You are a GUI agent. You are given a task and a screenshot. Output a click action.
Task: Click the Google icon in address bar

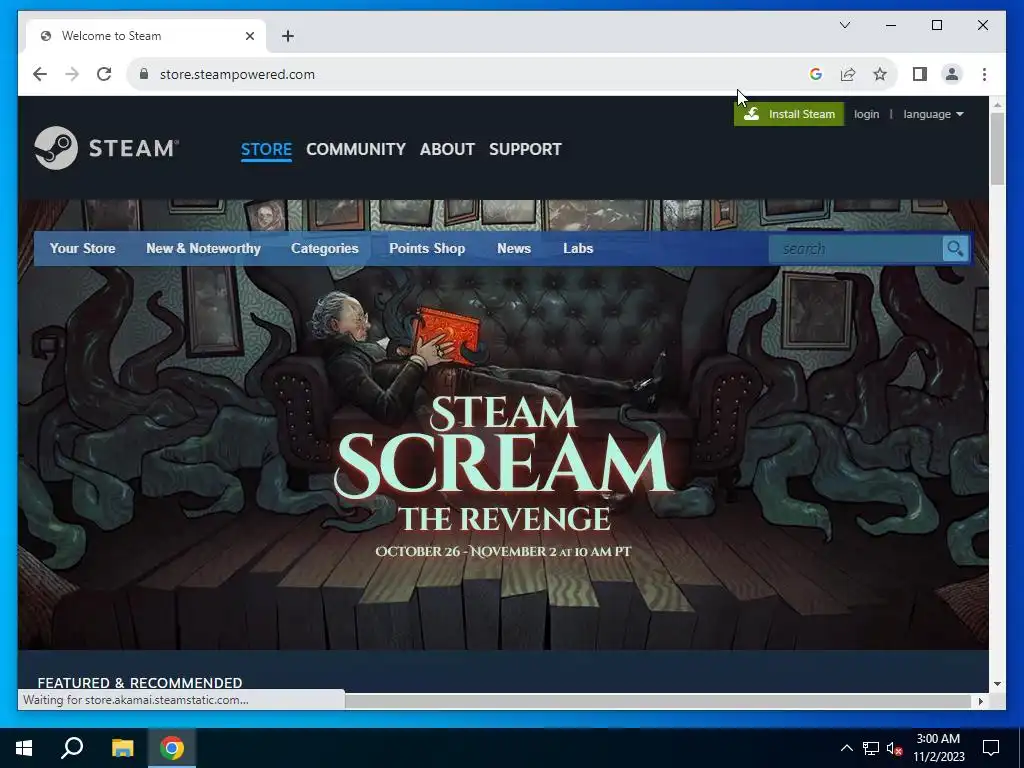click(x=816, y=74)
